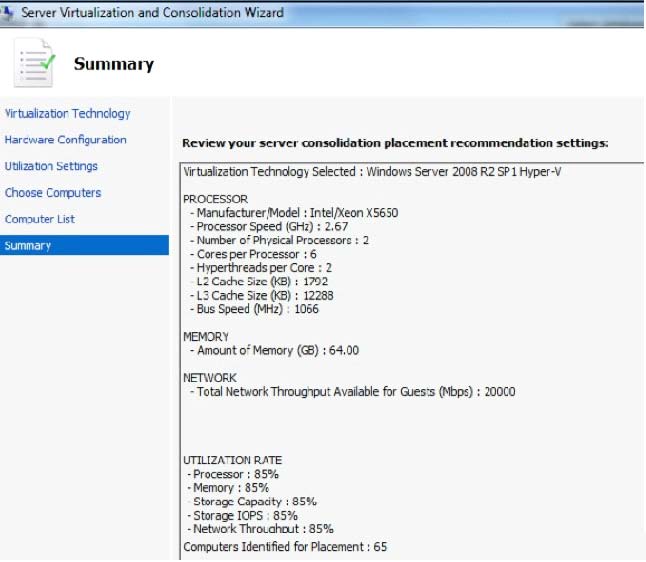The width and height of the screenshot is (646, 562).
Task: Click the Virtualization Technology Selected line
Action: (372, 171)
